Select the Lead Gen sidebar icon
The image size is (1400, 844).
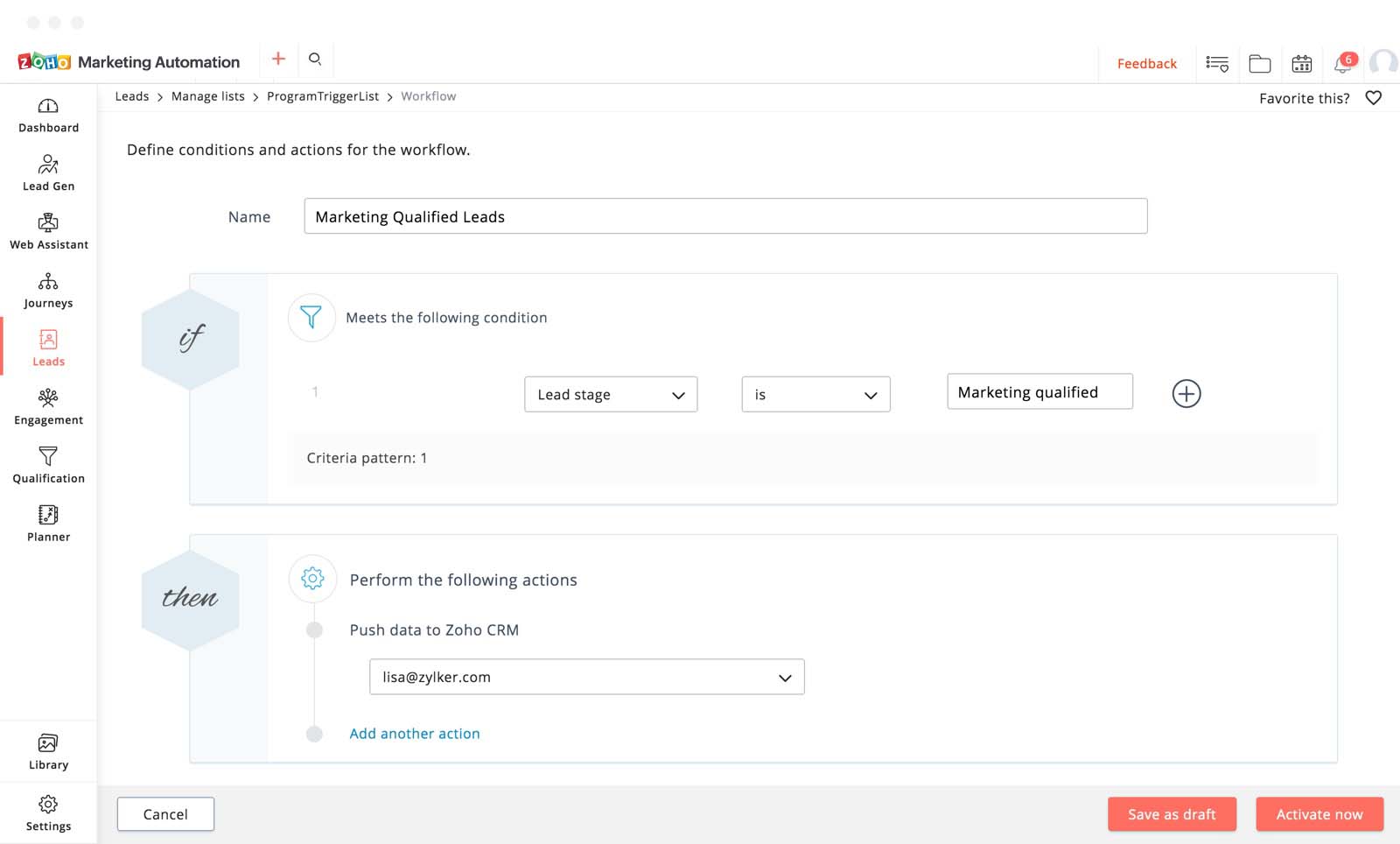pos(48,172)
